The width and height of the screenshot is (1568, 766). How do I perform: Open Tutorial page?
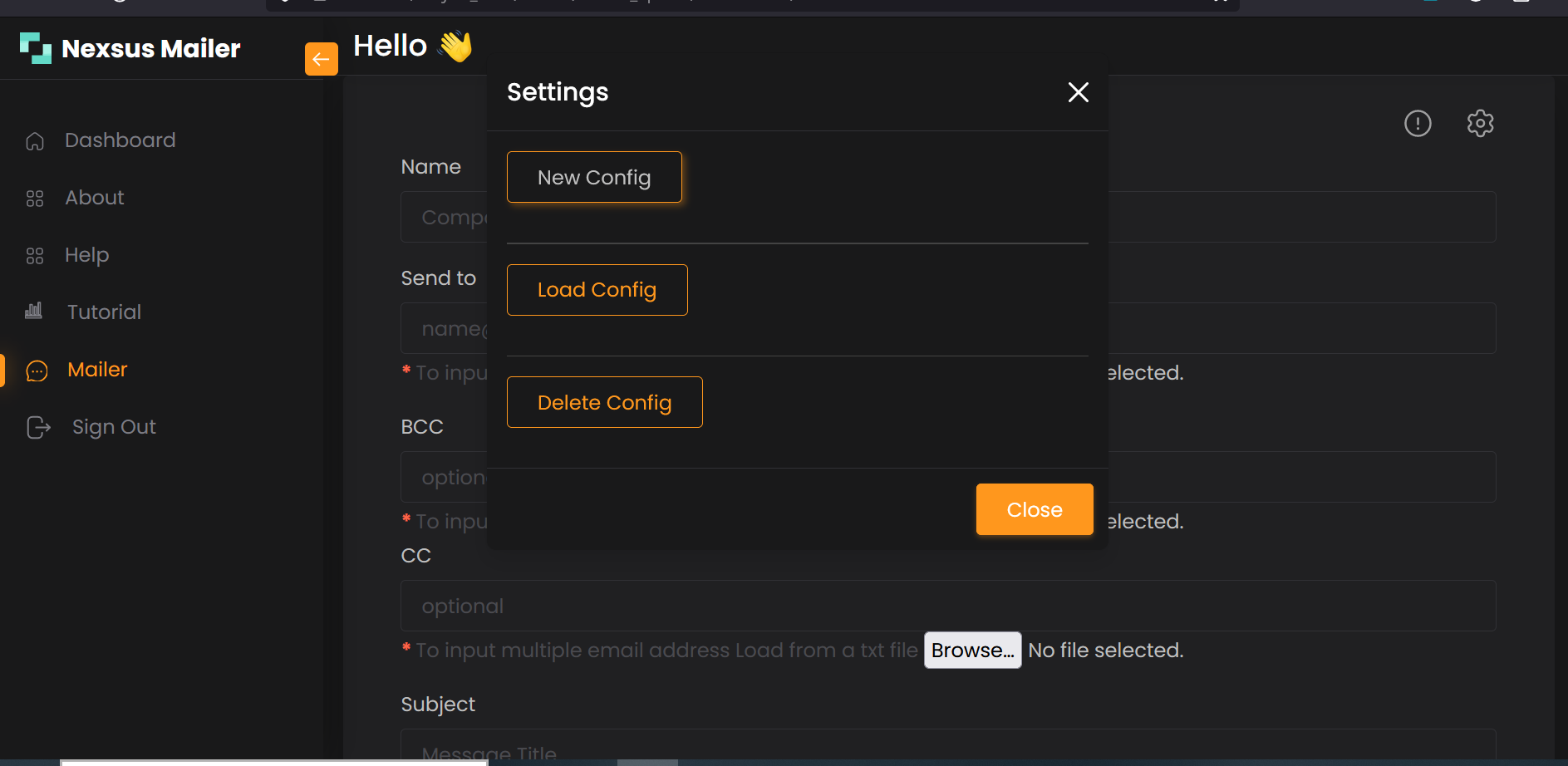104,312
